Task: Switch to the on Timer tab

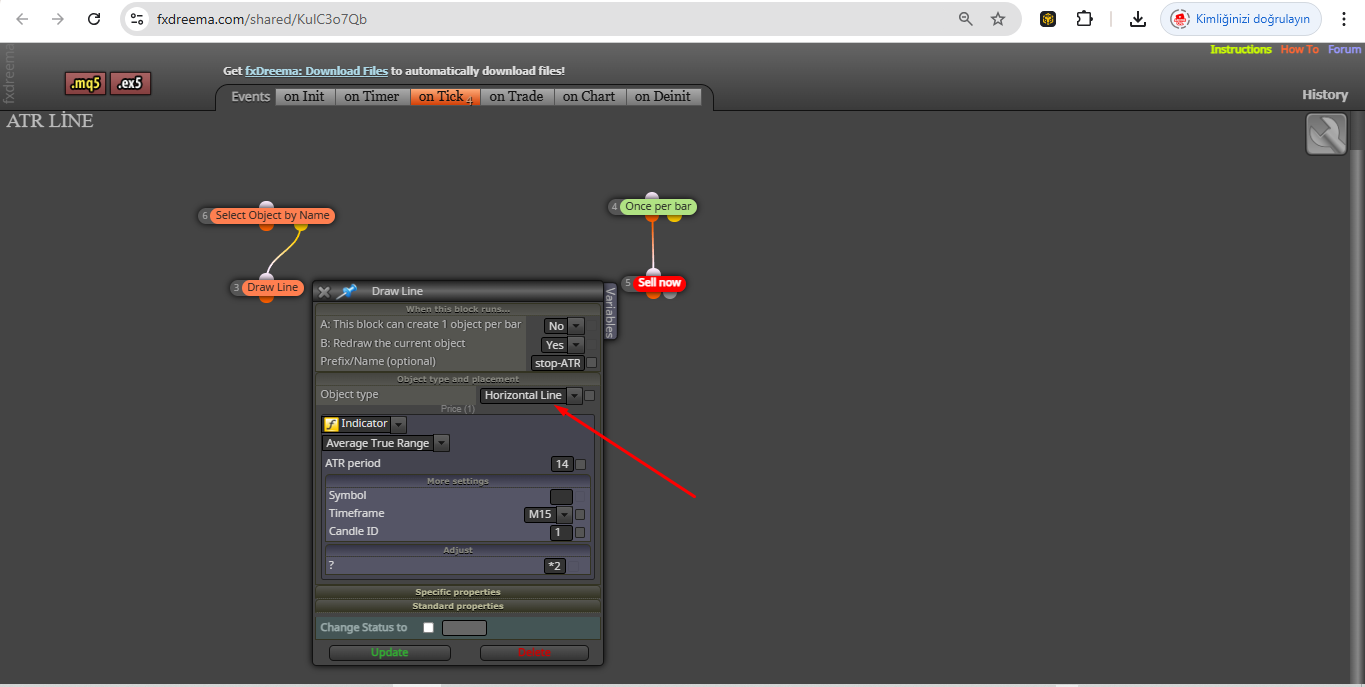Action: coord(371,97)
